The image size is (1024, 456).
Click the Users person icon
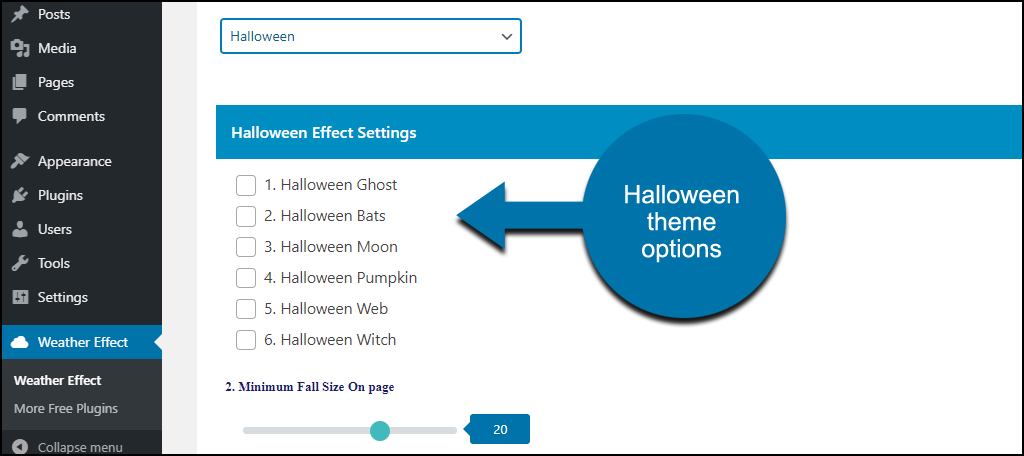(x=21, y=229)
